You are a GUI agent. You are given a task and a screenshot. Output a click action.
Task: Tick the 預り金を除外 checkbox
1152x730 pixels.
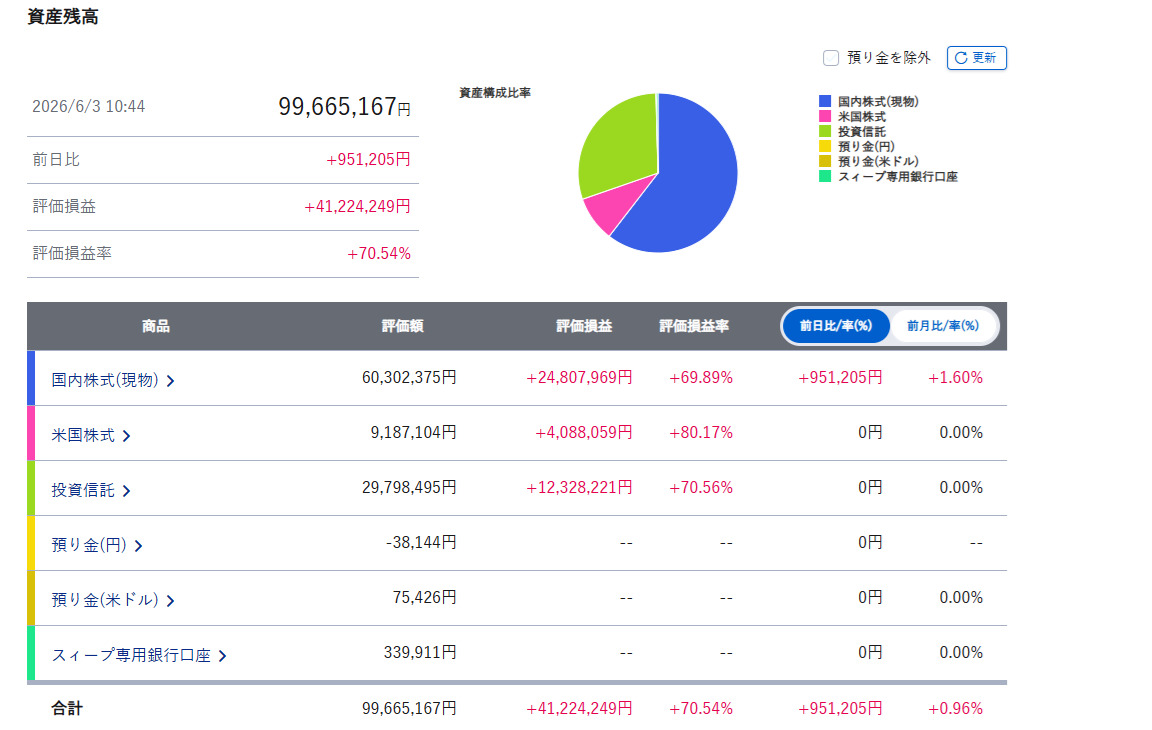click(831, 58)
